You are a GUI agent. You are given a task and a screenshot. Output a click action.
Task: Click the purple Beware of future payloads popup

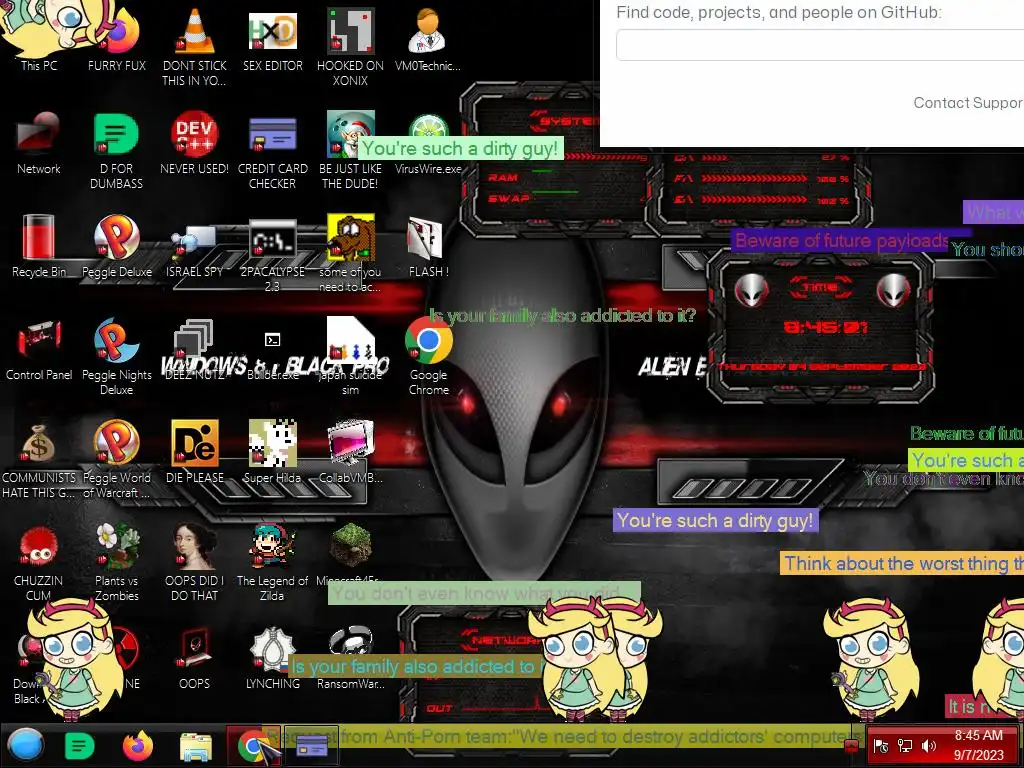pyautogui.click(x=842, y=240)
